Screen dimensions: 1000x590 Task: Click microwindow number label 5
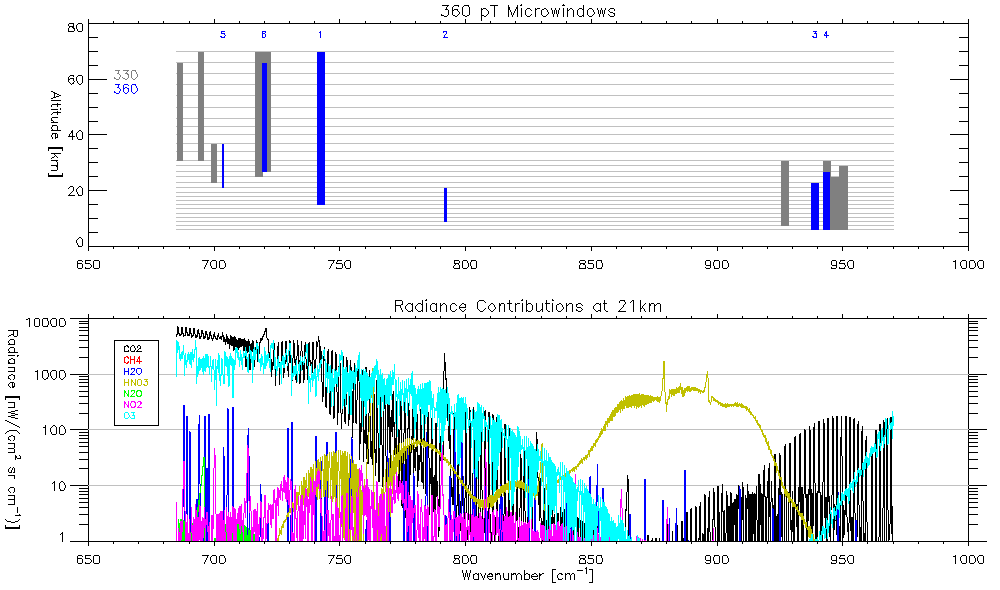click(223, 36)
